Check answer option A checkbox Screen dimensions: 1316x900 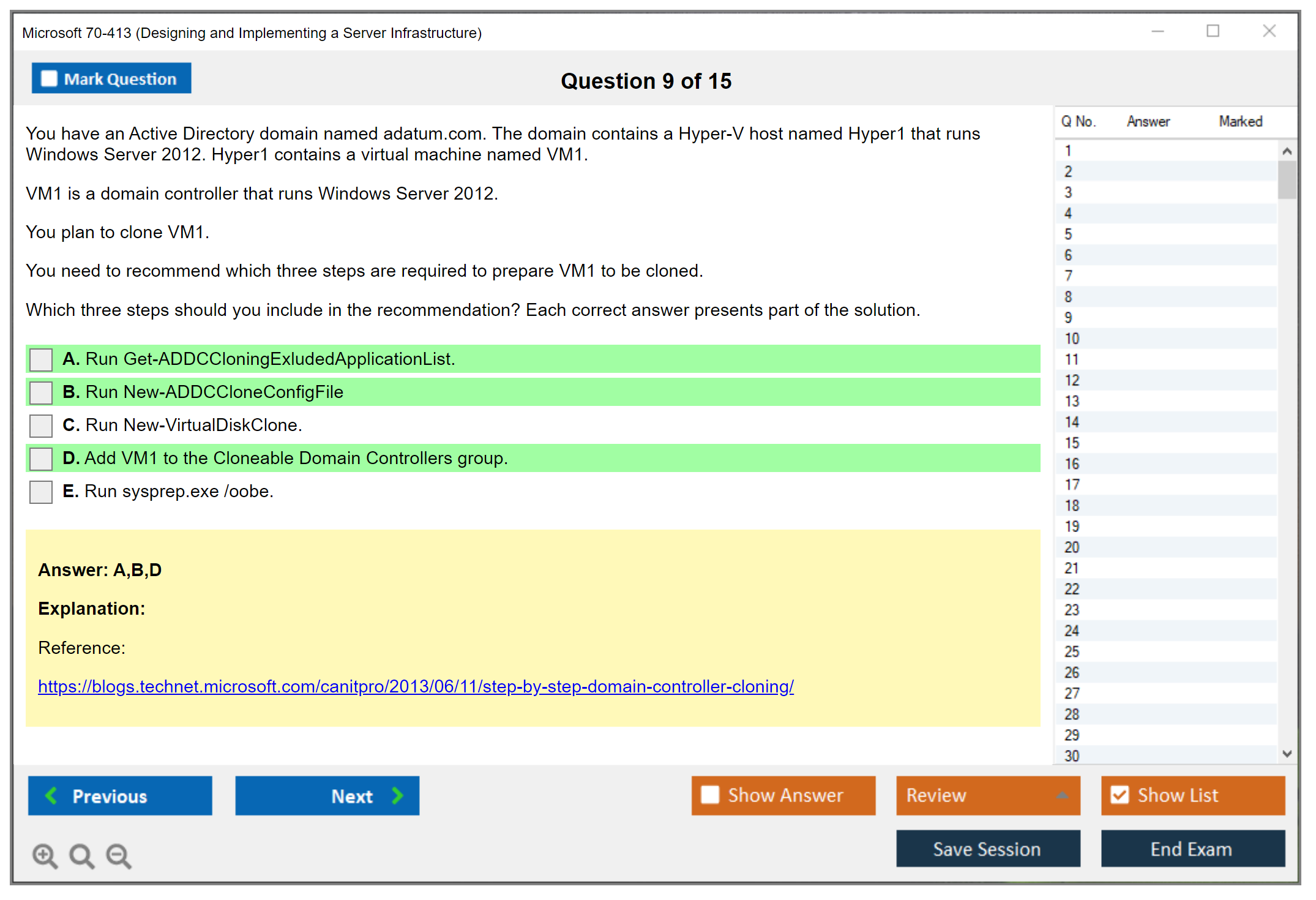tap(40, 359)
